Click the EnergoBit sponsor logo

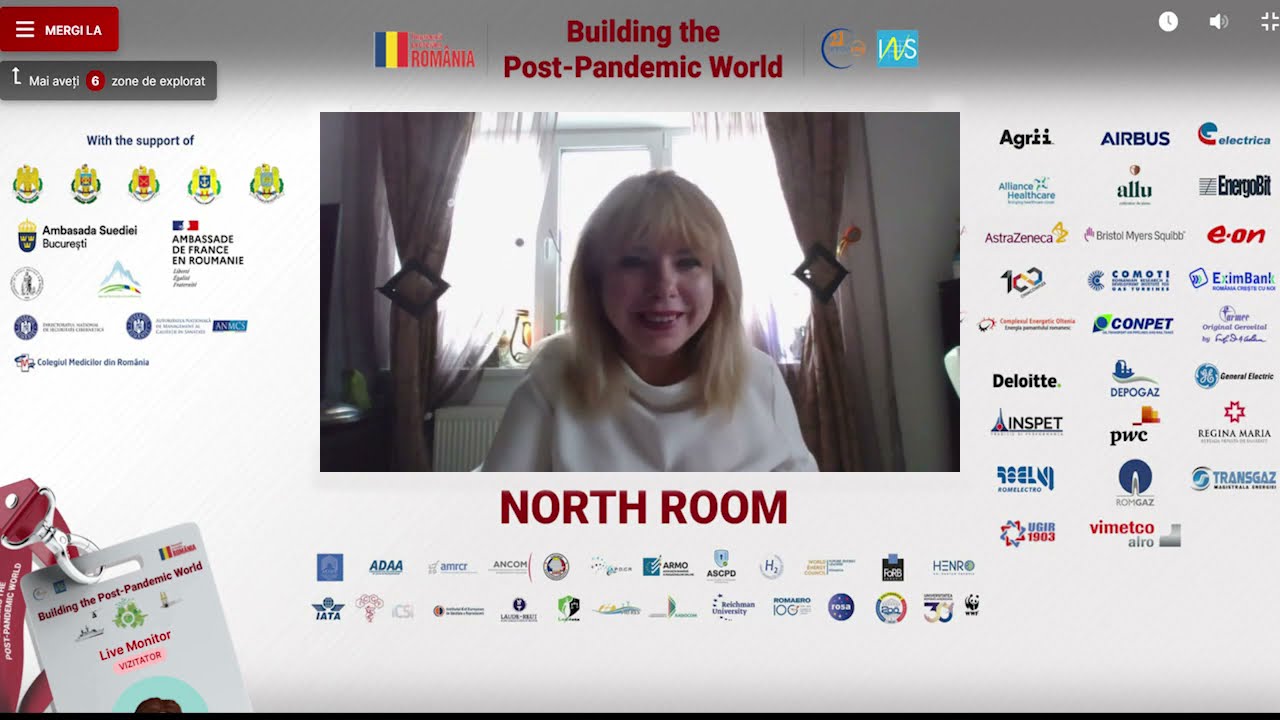pos(1235,186)
